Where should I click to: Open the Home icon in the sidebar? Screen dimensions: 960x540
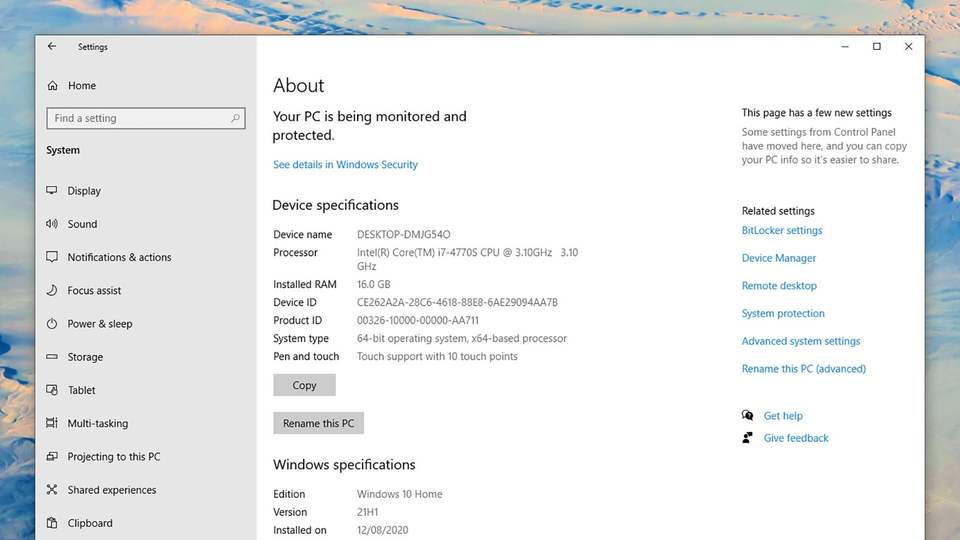point(53,86)
